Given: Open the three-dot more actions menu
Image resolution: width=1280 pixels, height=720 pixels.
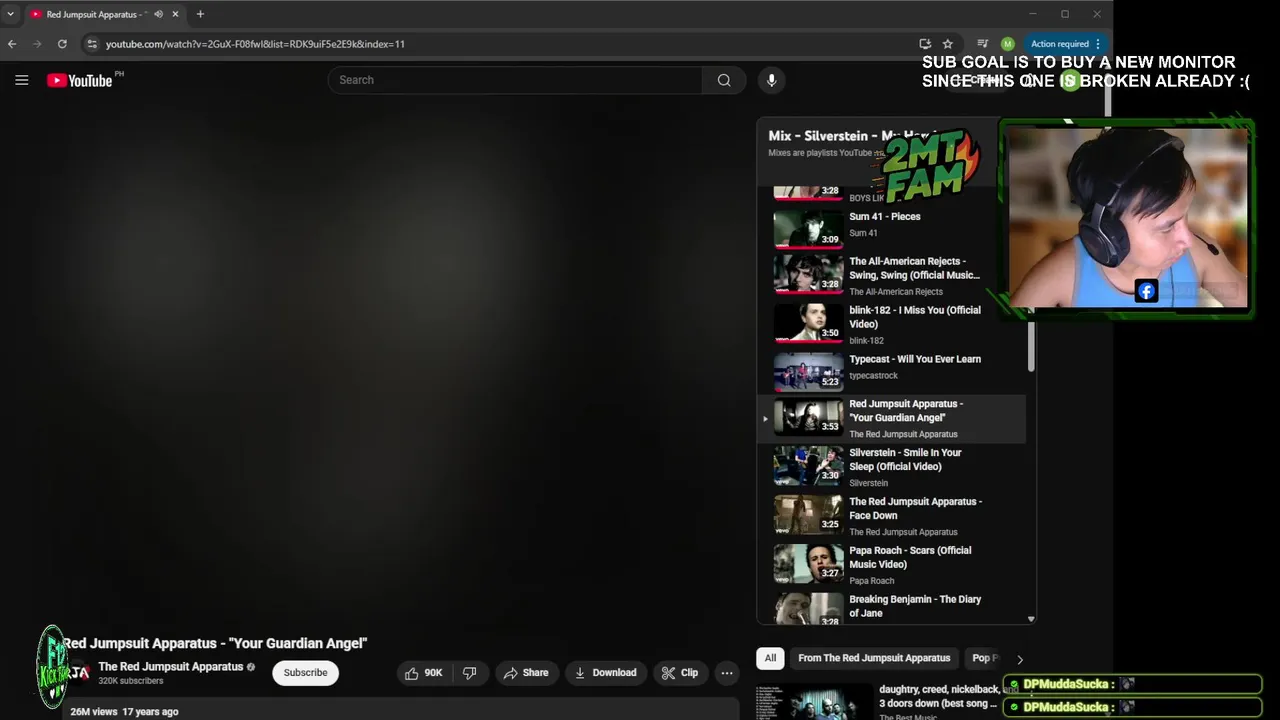Looking at the screenshot, I should tap(727, 673).
